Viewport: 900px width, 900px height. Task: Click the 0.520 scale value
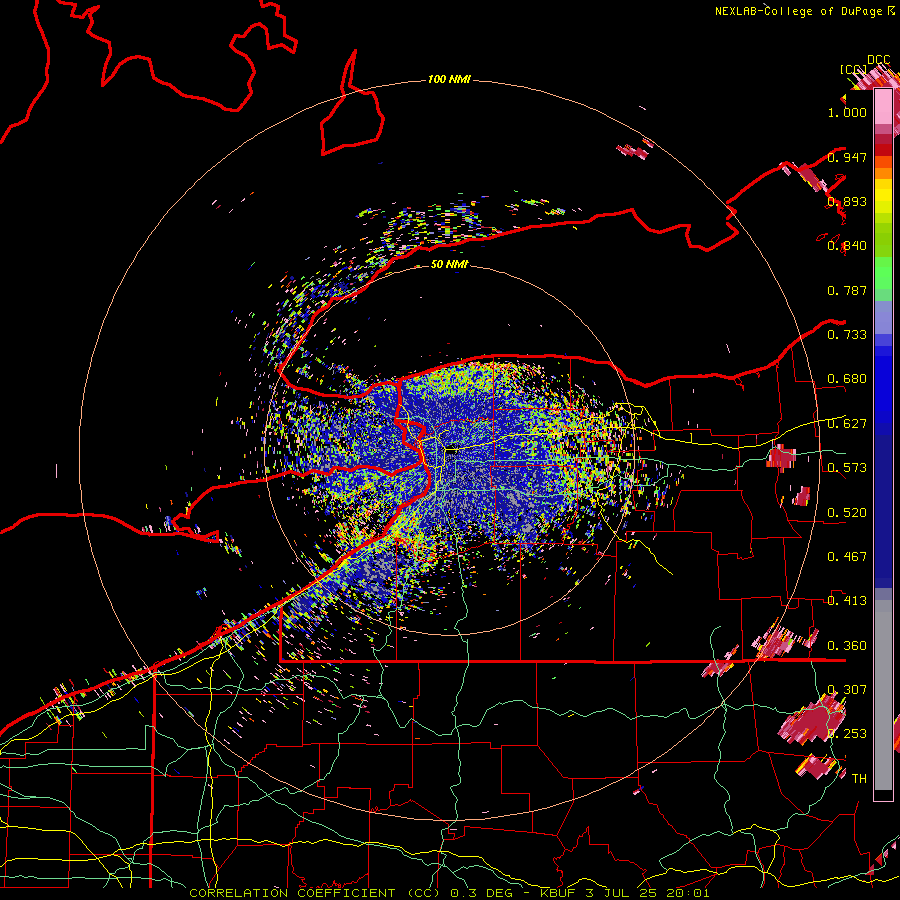847,513
